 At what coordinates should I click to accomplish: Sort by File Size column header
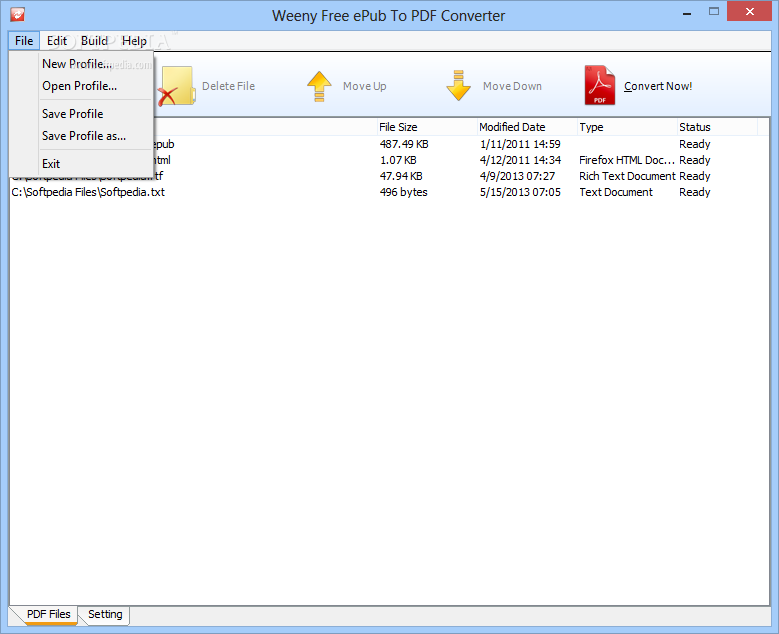427,127
